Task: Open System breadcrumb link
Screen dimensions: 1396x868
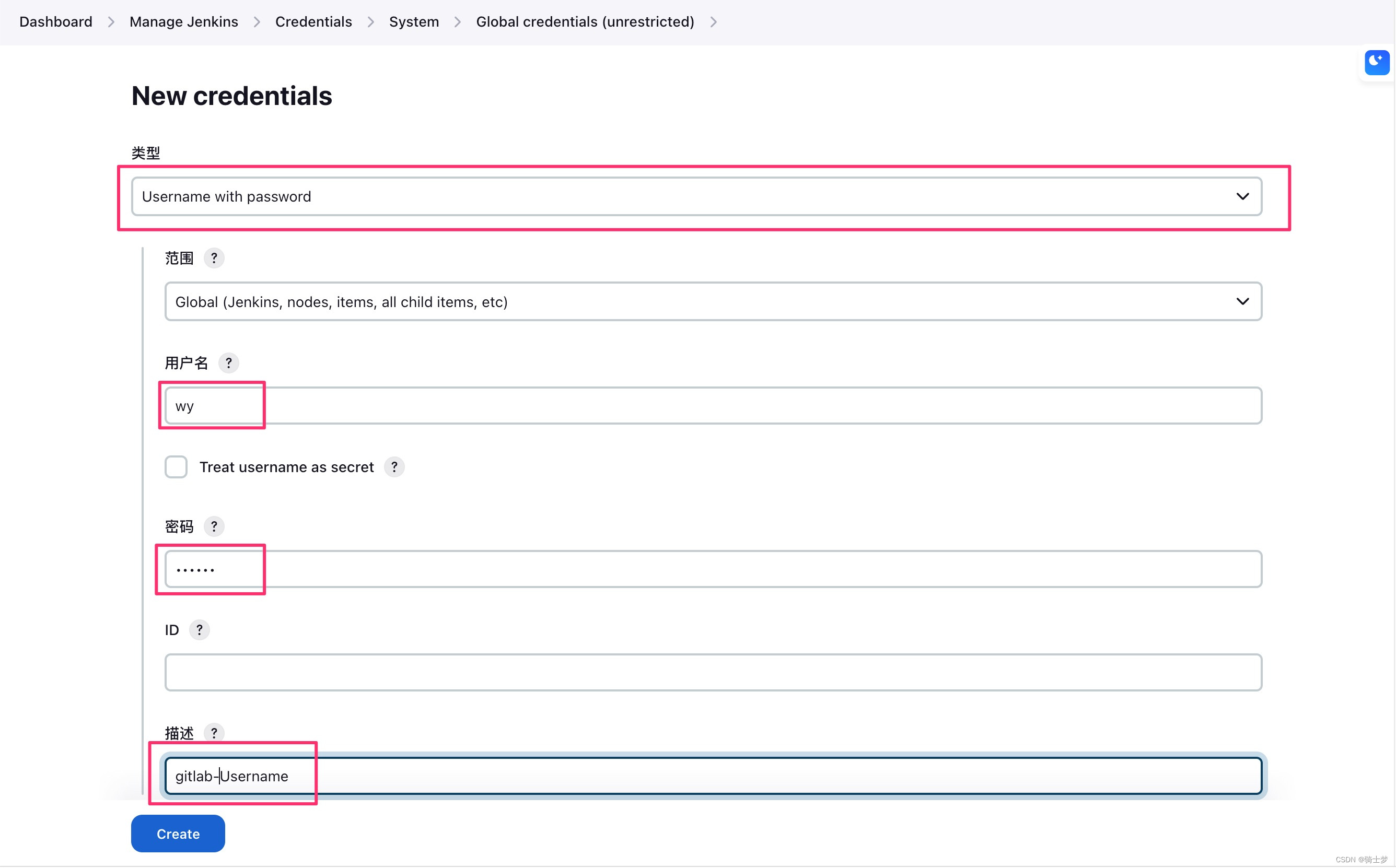Action: point(414,22)
